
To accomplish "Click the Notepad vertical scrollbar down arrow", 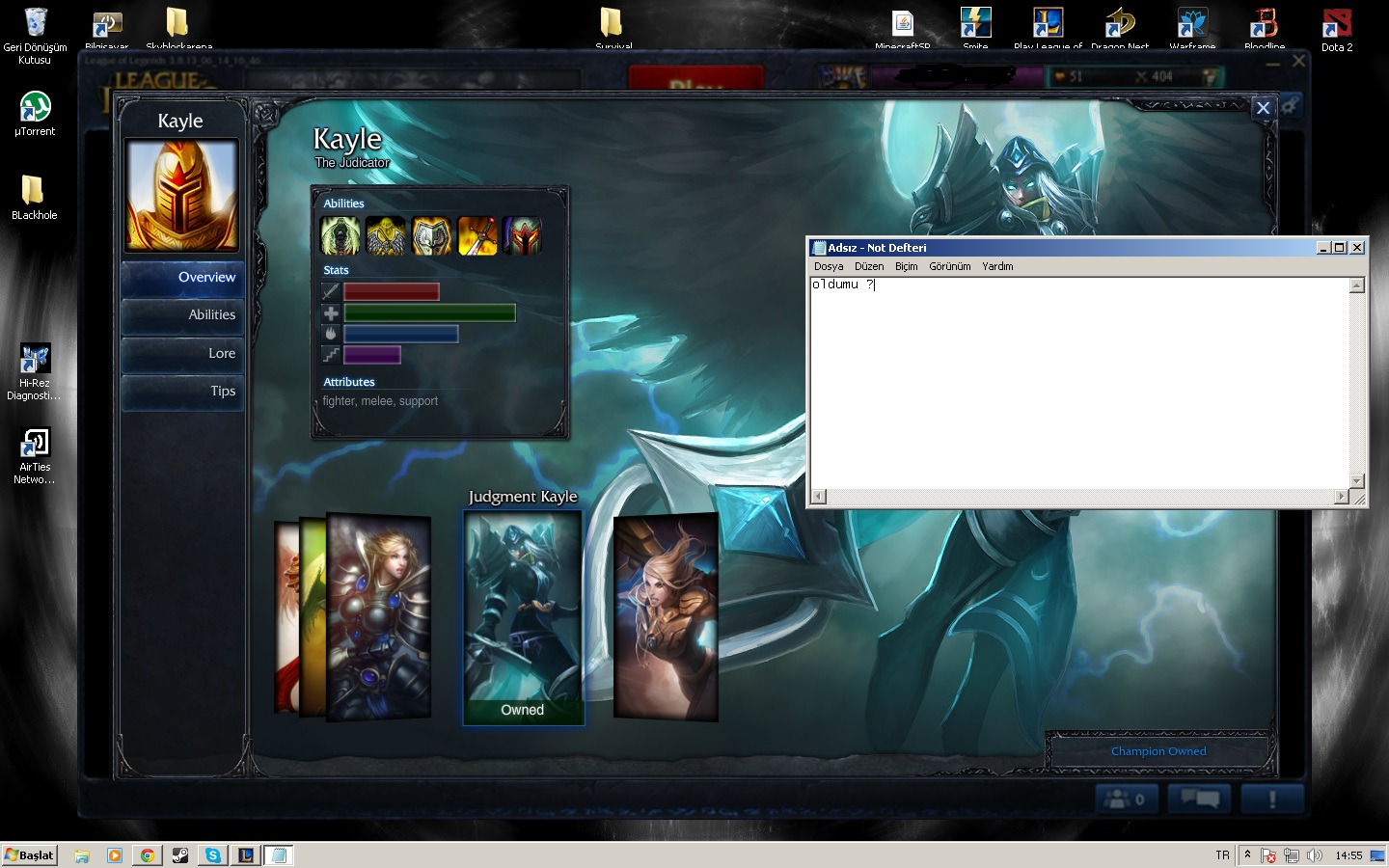I will coord(1356,481).
